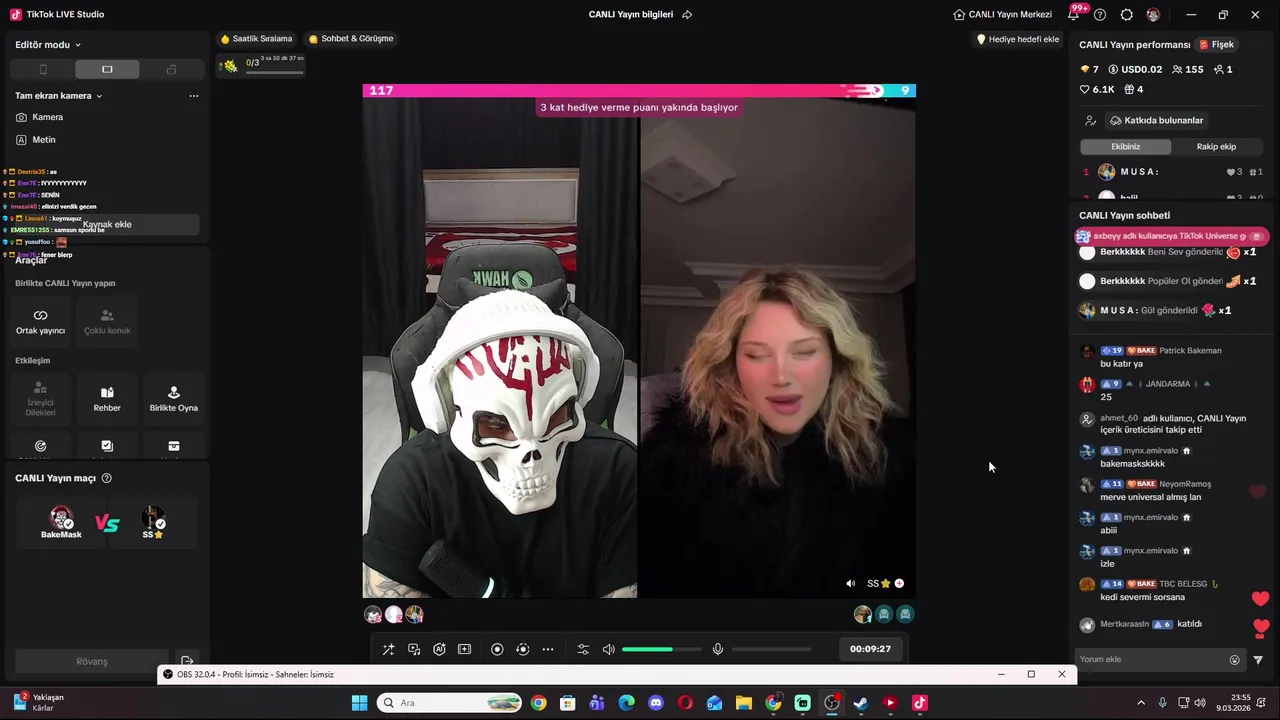Open the scene three-dot menu
The height and width of the screenshot is (720, 1280).
pyautogui.click(x=193, y=96)
